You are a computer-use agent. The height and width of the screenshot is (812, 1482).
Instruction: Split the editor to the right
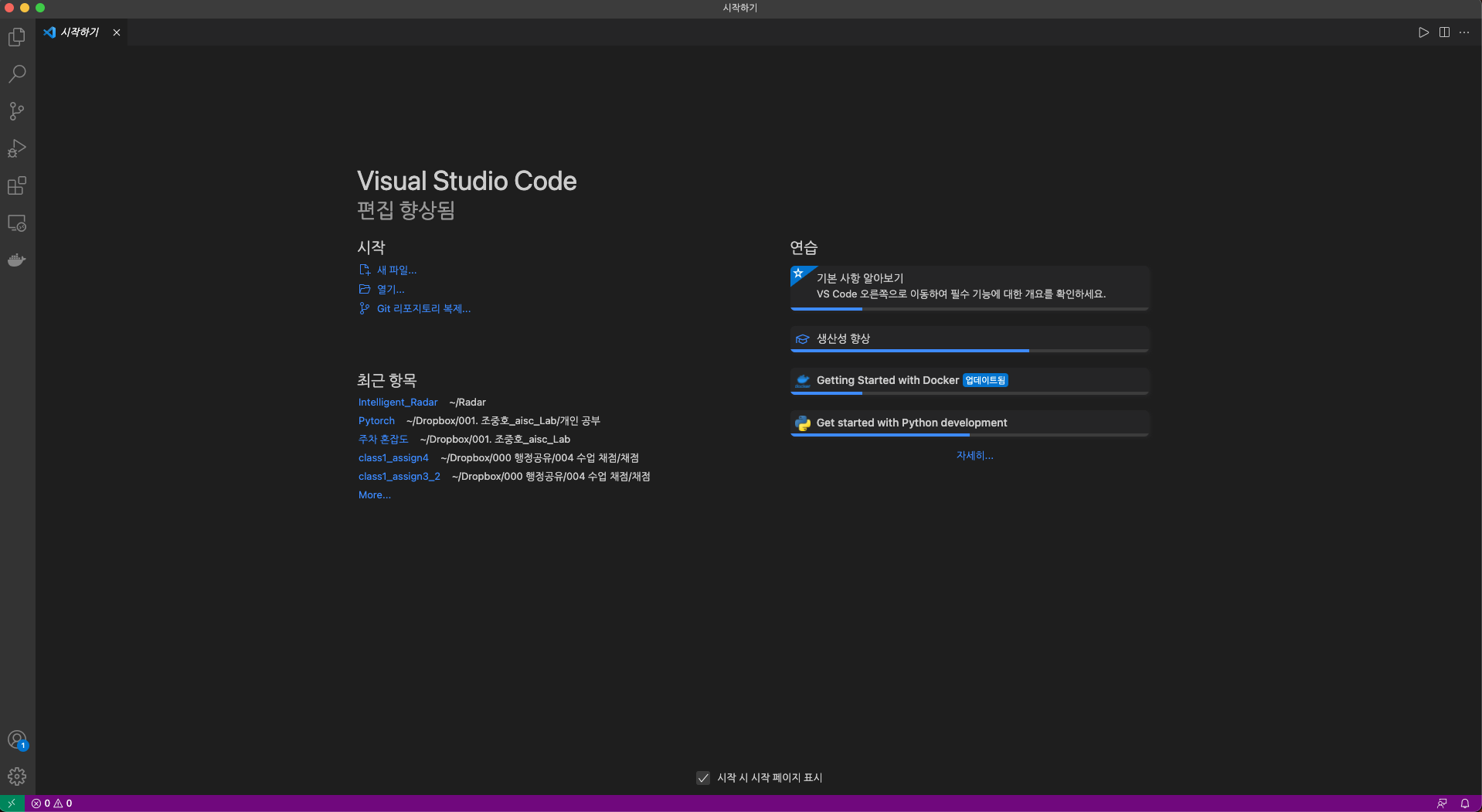[1444, 32]
